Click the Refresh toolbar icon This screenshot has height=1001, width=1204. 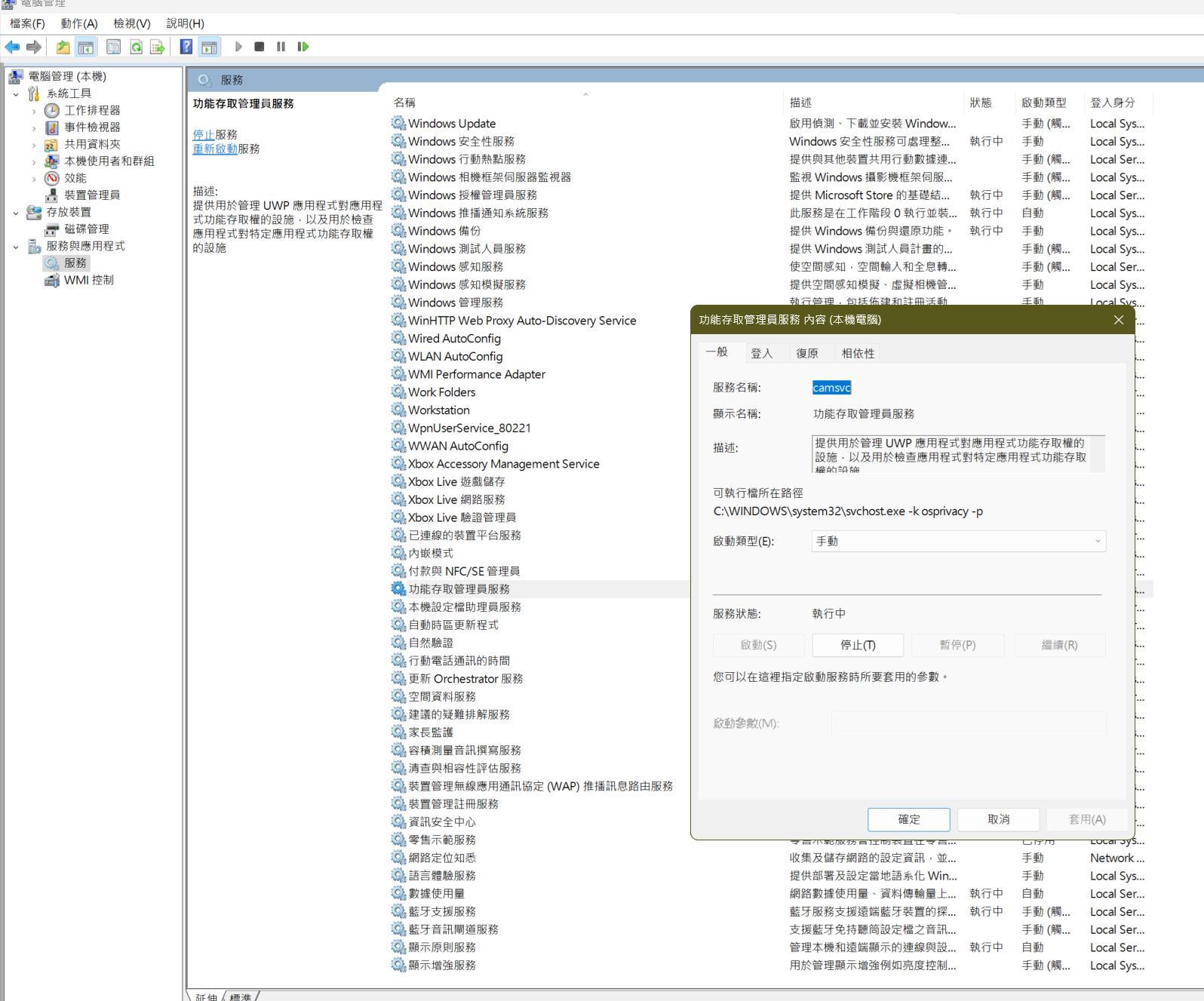coord(136,47)
